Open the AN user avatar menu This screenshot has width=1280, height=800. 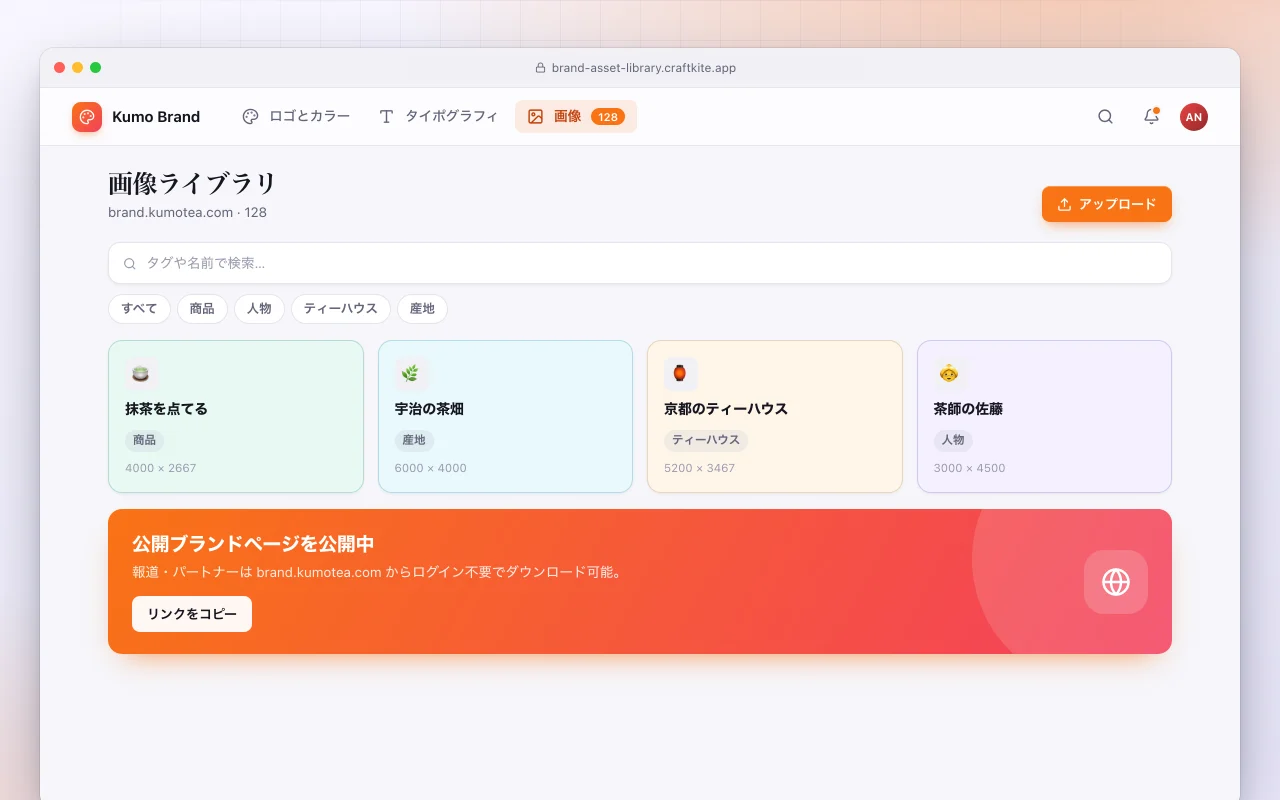1194,117
